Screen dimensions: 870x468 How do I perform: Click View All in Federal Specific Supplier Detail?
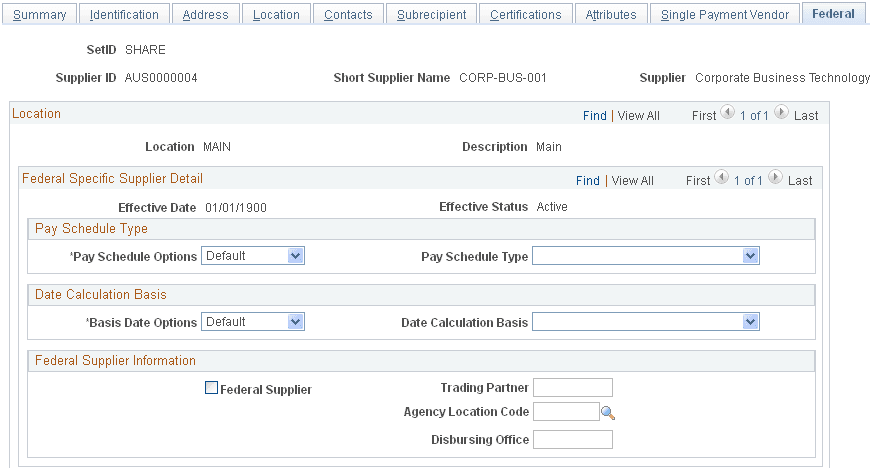(x=633, y=180)
